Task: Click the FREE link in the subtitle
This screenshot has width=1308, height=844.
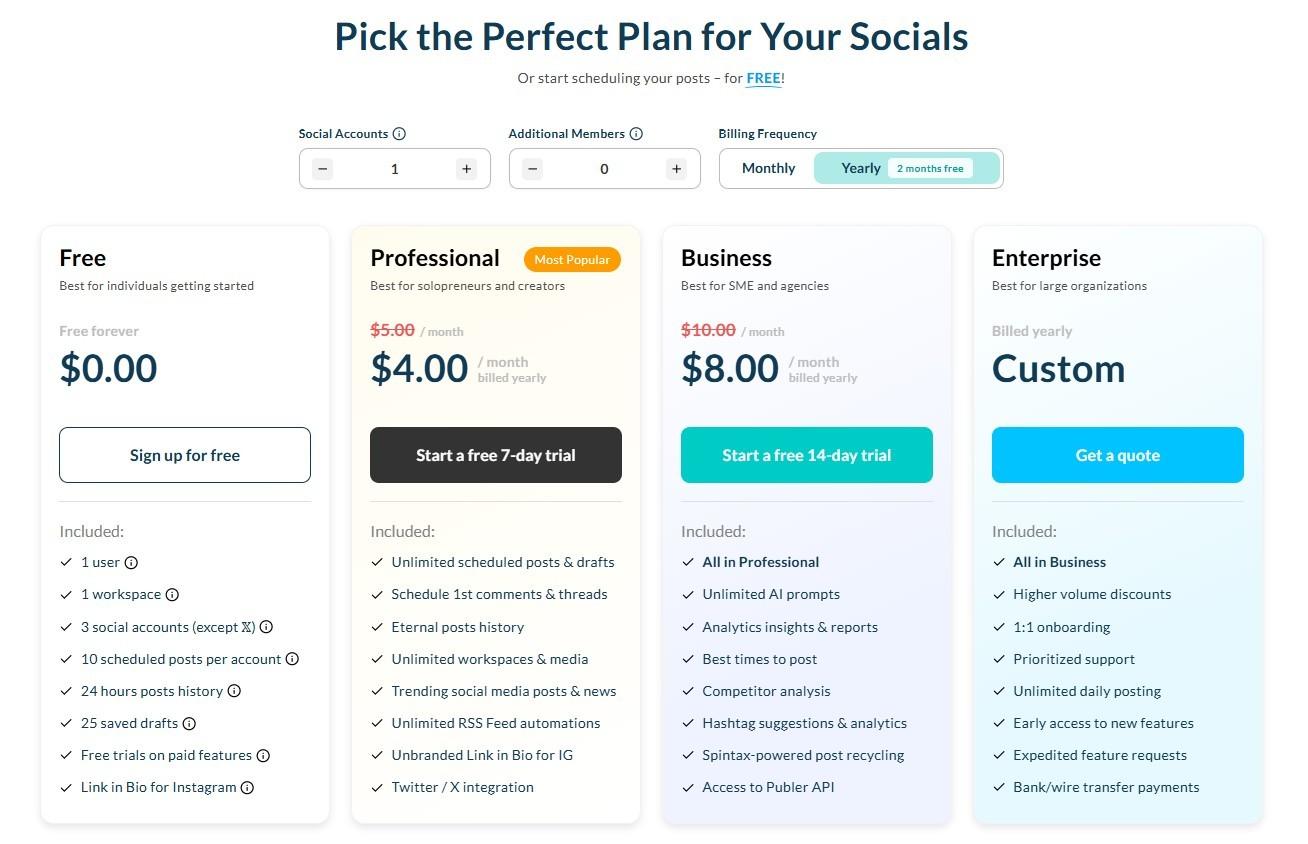Action: click(763, 77)
